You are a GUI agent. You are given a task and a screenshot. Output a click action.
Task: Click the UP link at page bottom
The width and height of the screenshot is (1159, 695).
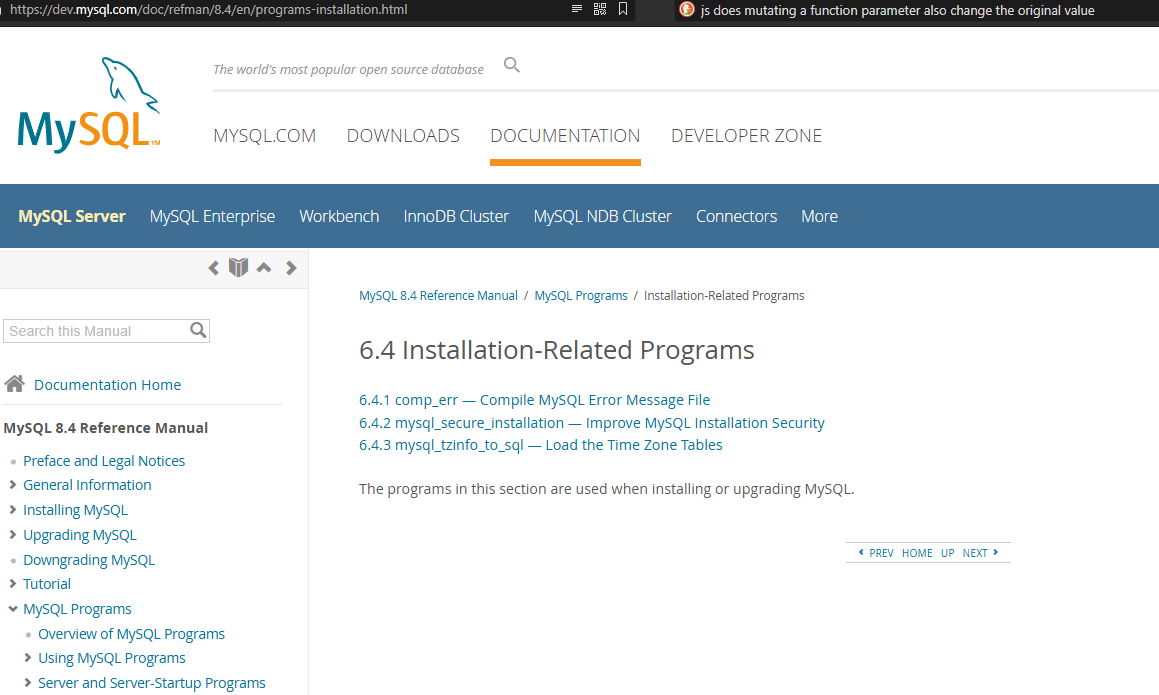(x=948, y=553)
